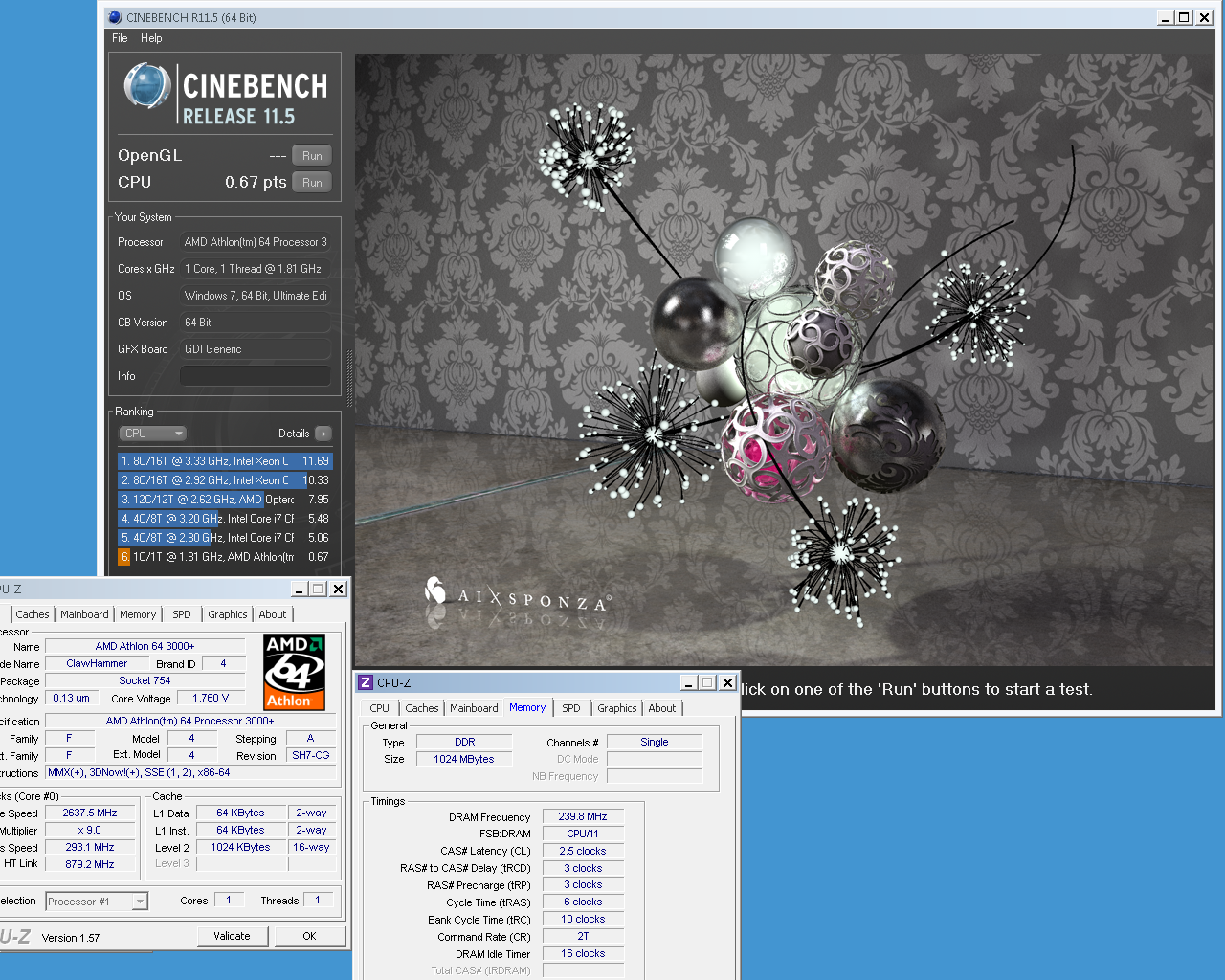Click the CPU-Z memory window Z icon
The width and height of the screenshot is (1225, 980).
coord(366,682)
